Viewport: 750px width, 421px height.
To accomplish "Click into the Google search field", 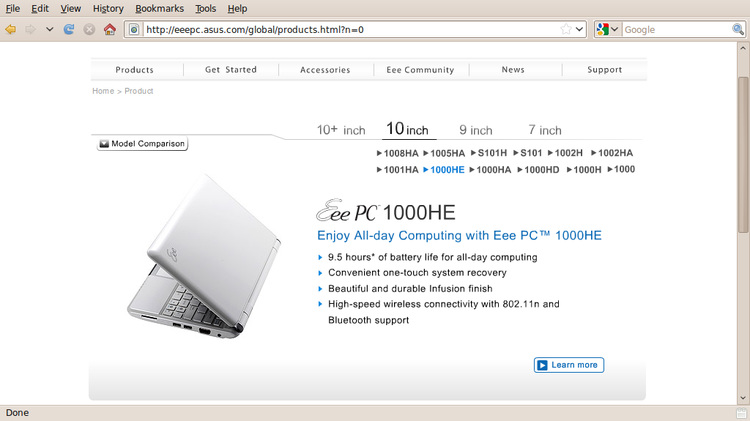I will (677, 30).
